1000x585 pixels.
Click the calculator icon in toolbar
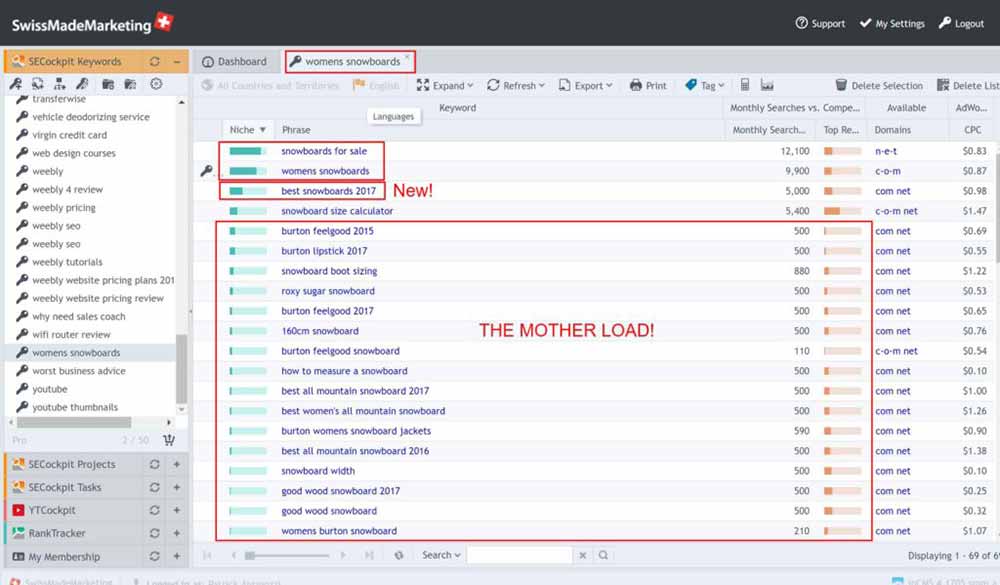(x=744, y=85)
